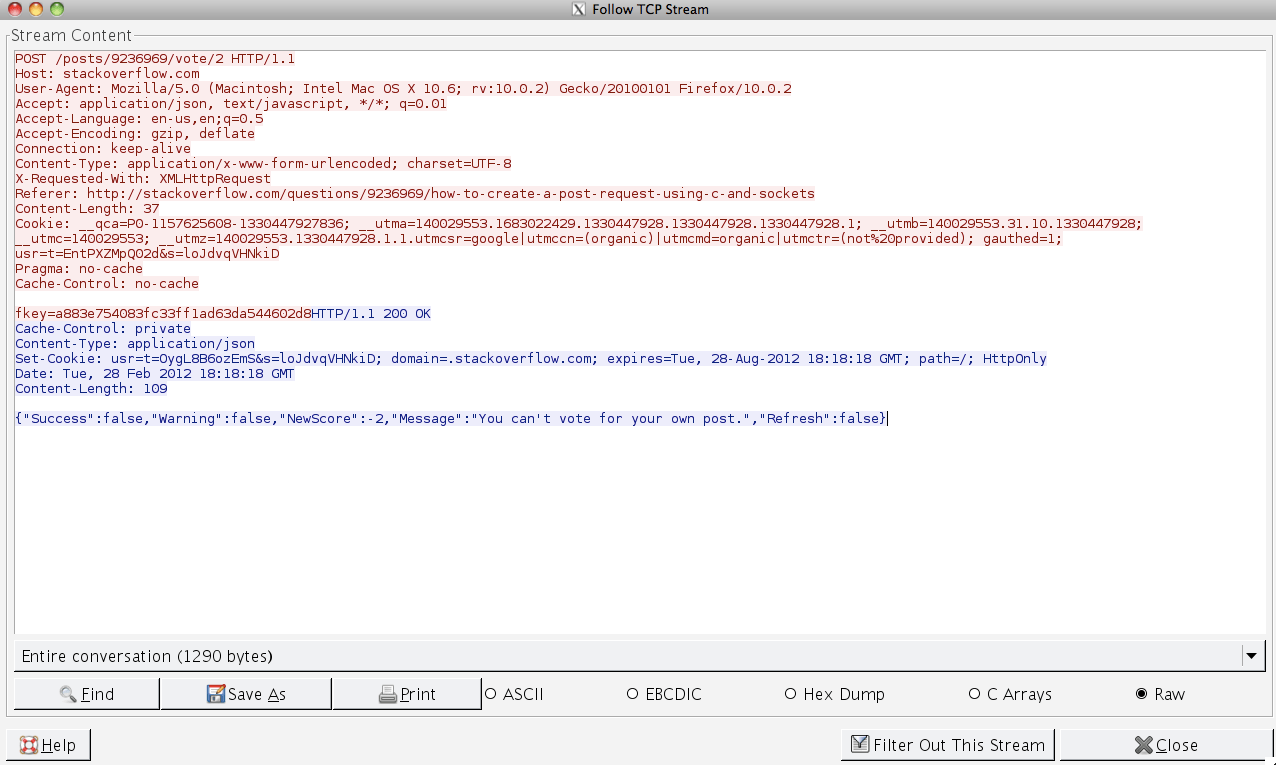Click the Accept-Language header line
1276x765 pixels.
(x=139, y=119)
